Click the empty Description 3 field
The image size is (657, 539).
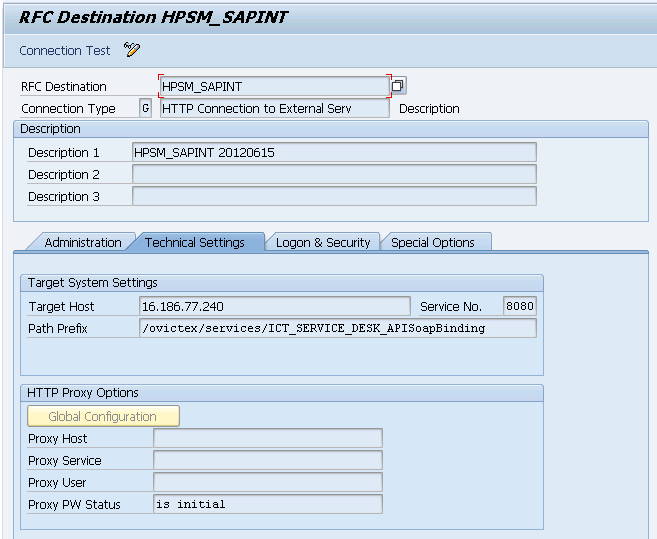coord(334,197)
